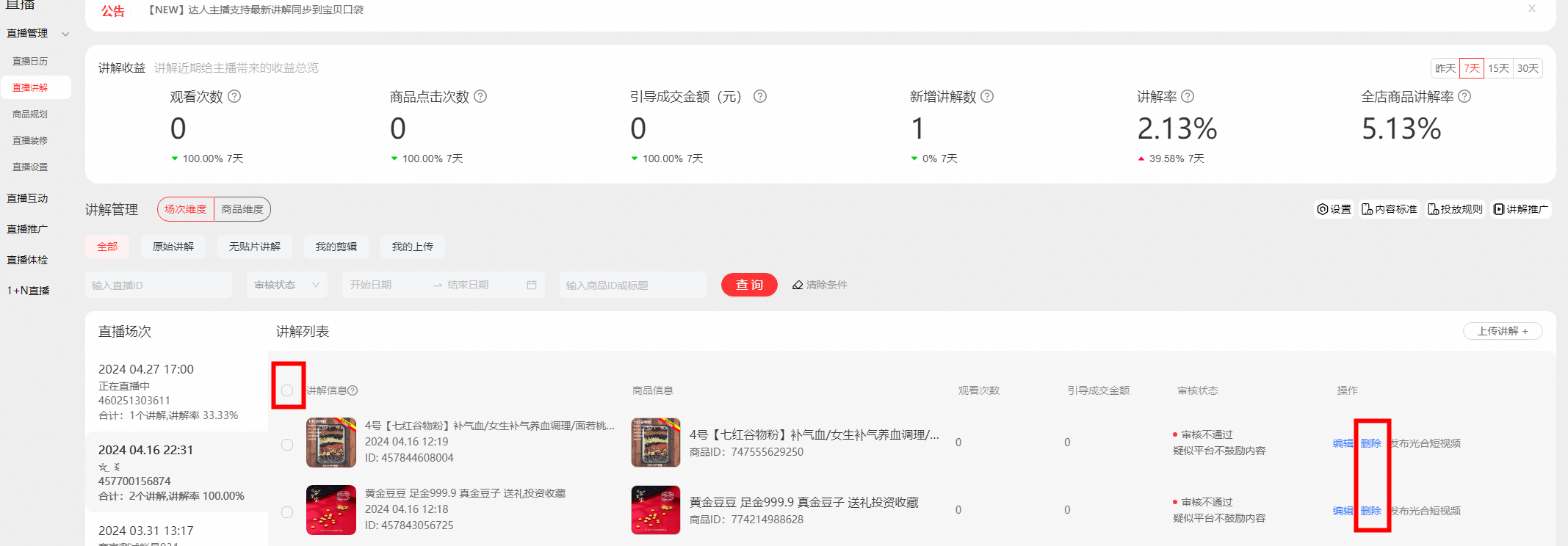
Task: Select the 我的剪辑 filter tab
Action: click(x=336, y=247)
